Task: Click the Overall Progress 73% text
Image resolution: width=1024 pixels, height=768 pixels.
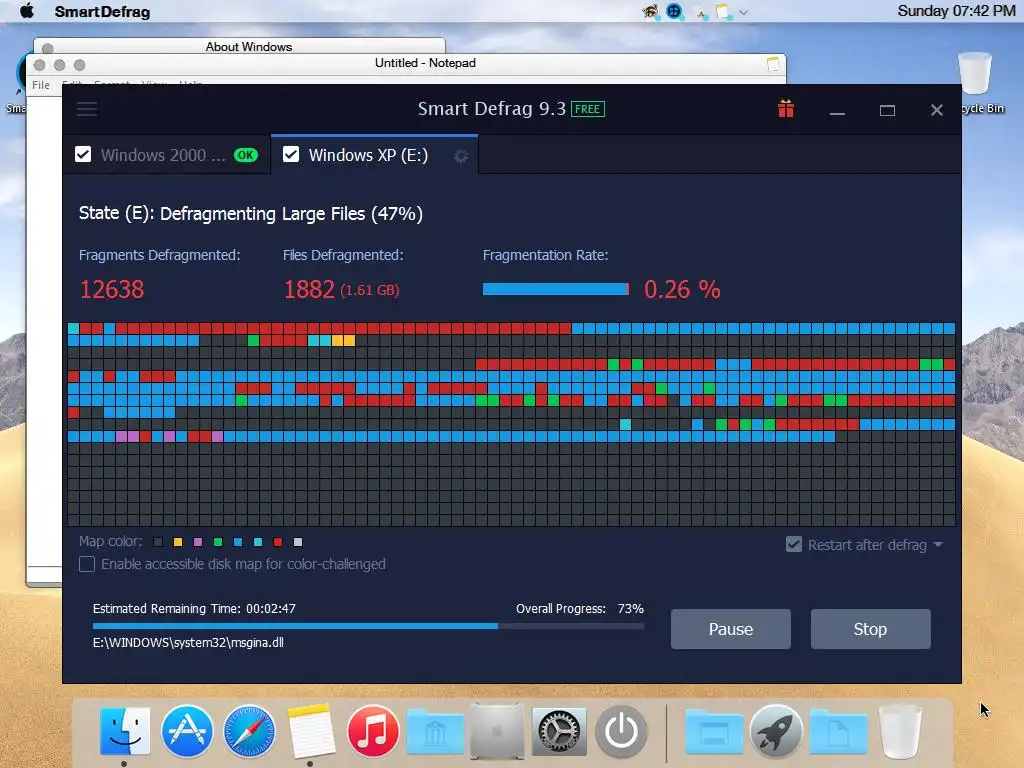Action: tap(580, 609)
